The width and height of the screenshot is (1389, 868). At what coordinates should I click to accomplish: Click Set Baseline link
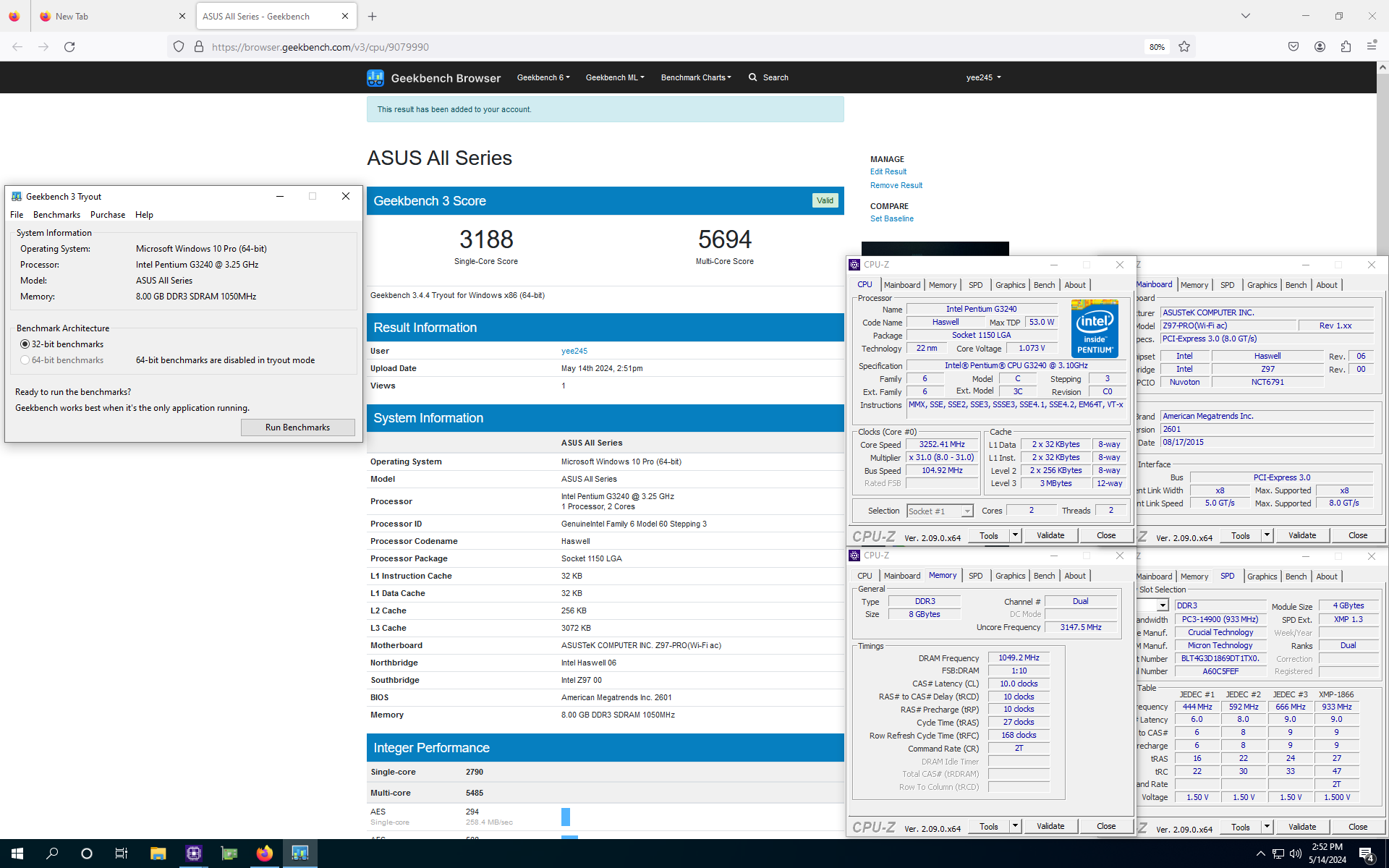point(891,218)
